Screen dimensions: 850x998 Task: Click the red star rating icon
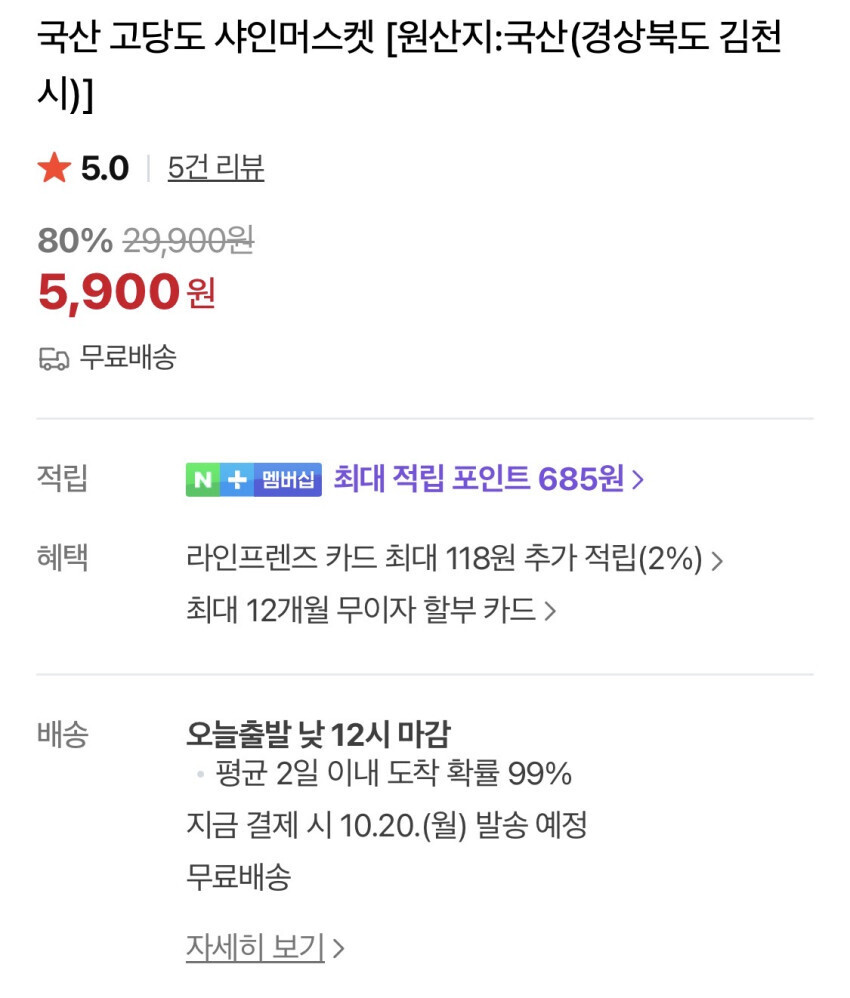click(54, 169)
